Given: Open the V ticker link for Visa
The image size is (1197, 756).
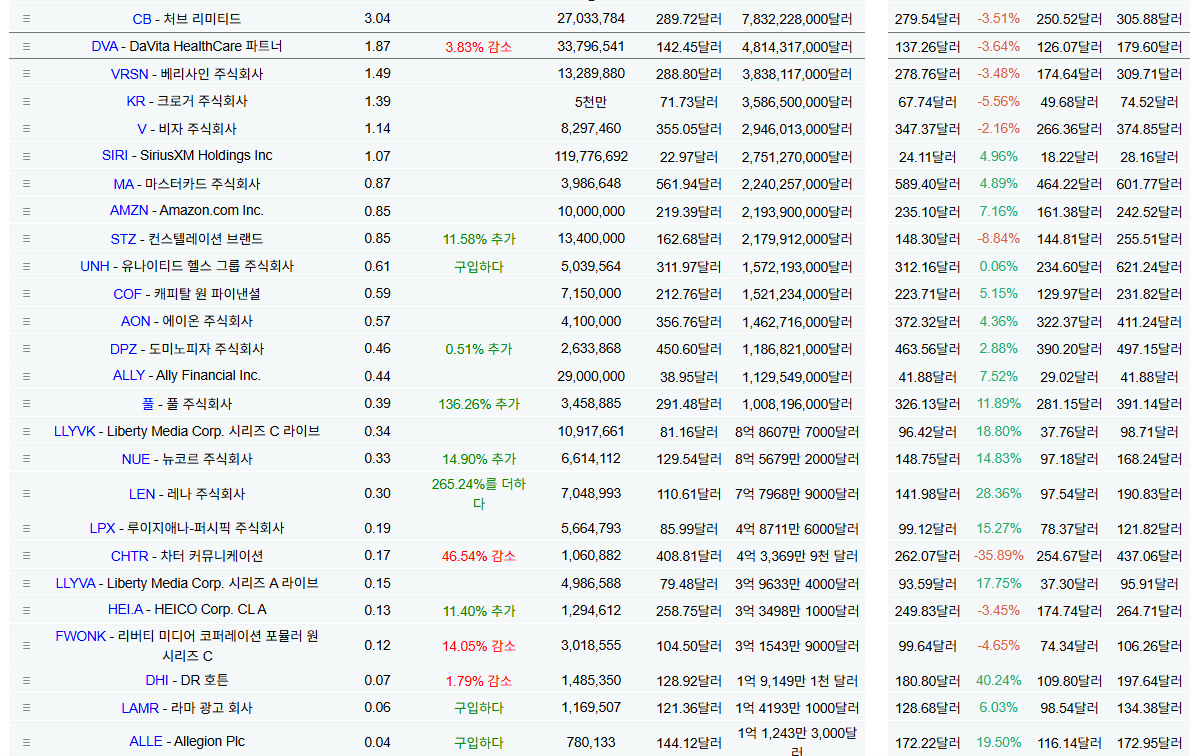Looking at the screenshot, I should click(x=141, y=129).
